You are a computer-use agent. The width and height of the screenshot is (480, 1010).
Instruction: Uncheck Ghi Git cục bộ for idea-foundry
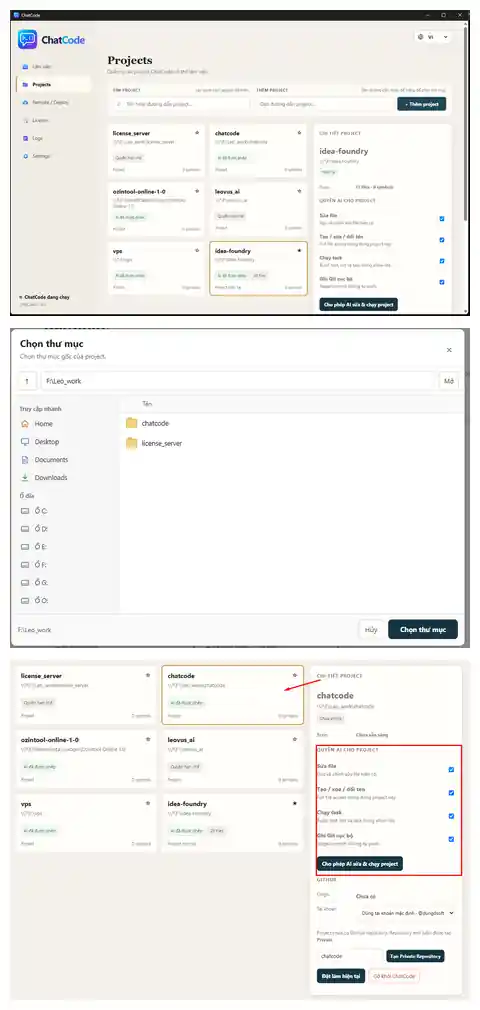(x=442, y=282)
